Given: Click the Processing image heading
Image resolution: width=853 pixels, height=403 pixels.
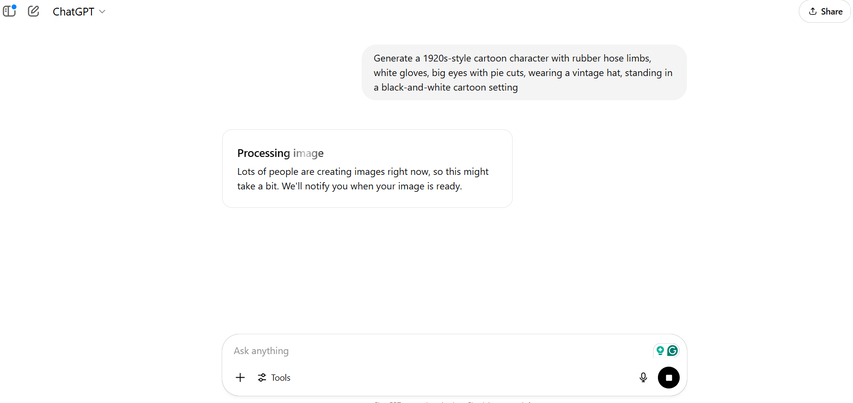Looking at the screenshot, I should 280,153.
